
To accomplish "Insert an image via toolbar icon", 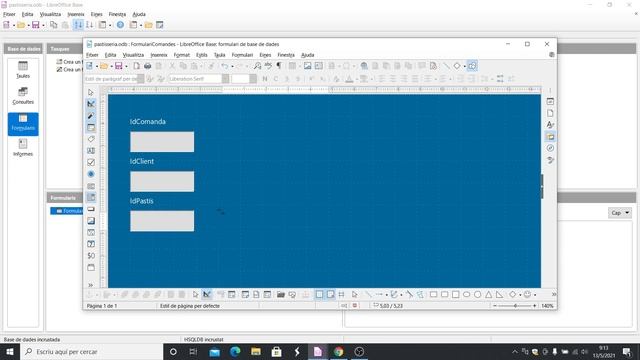I will click(307, 66).
